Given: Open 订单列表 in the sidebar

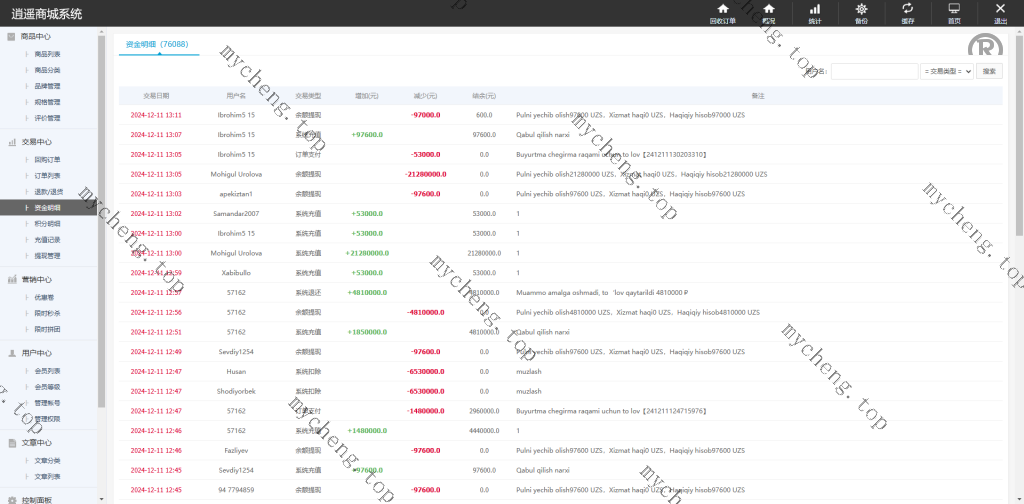Looking at the screenshot, I should (47, 175).
